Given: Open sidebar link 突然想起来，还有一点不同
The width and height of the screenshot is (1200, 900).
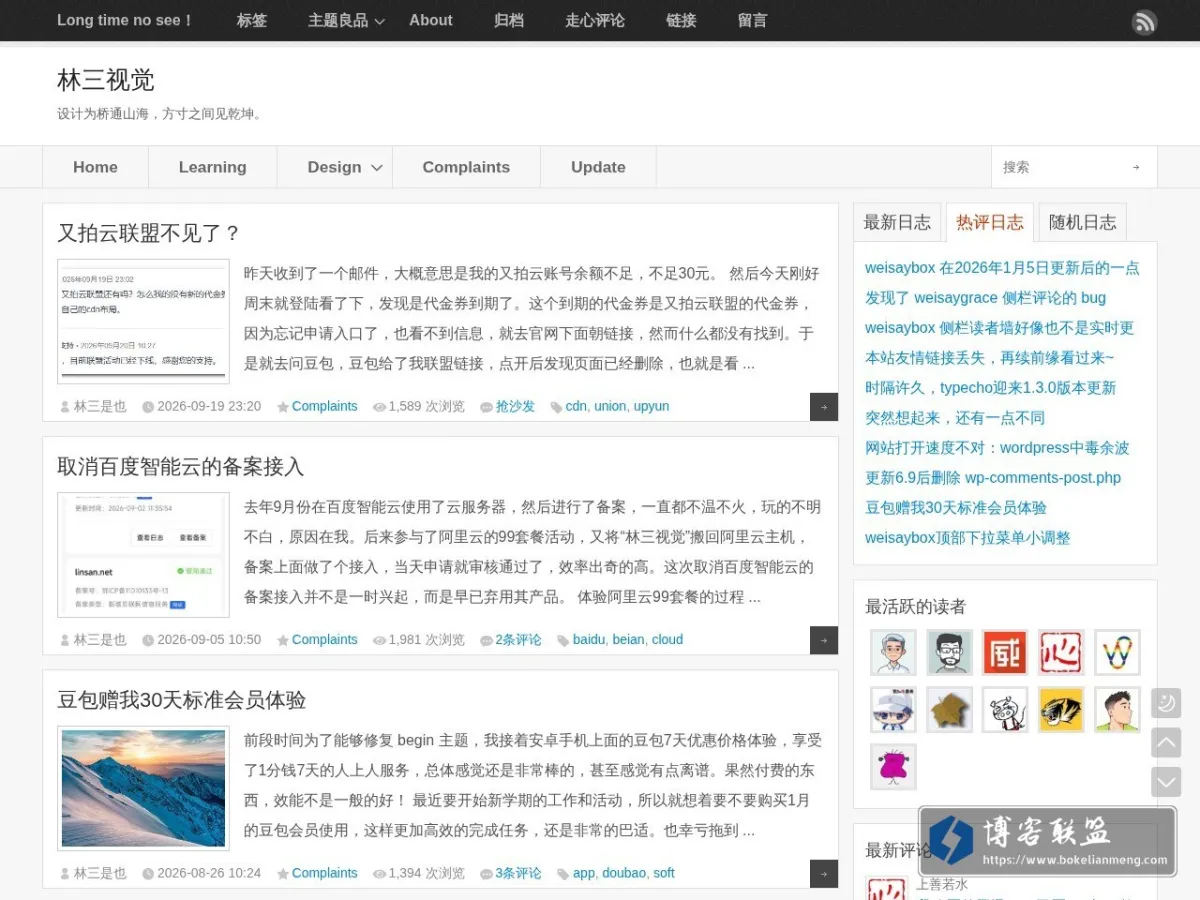Looking at the screenshot, I should click(x=955, y=417).
